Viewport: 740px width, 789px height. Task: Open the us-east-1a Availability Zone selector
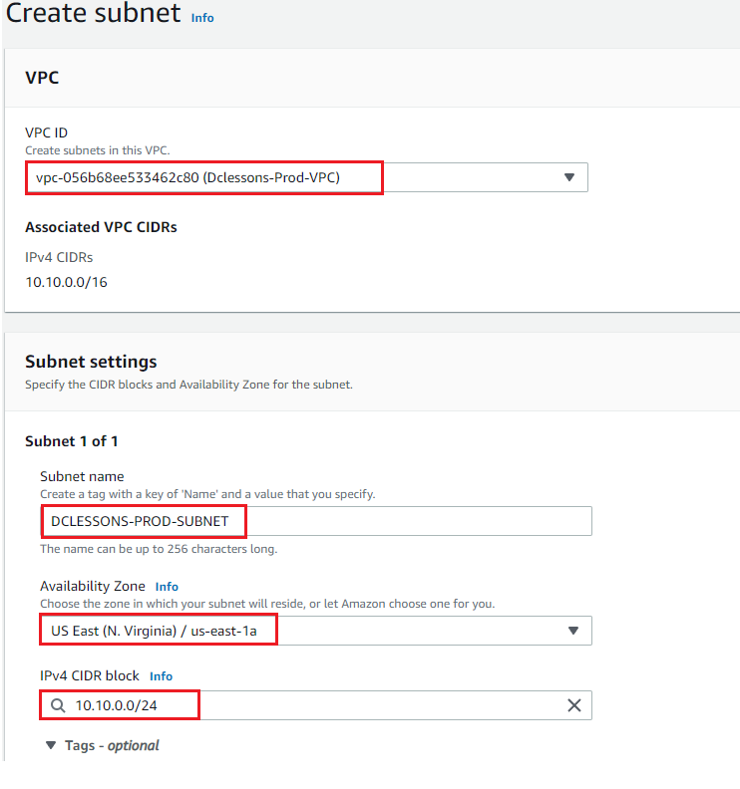click(316, 630)
